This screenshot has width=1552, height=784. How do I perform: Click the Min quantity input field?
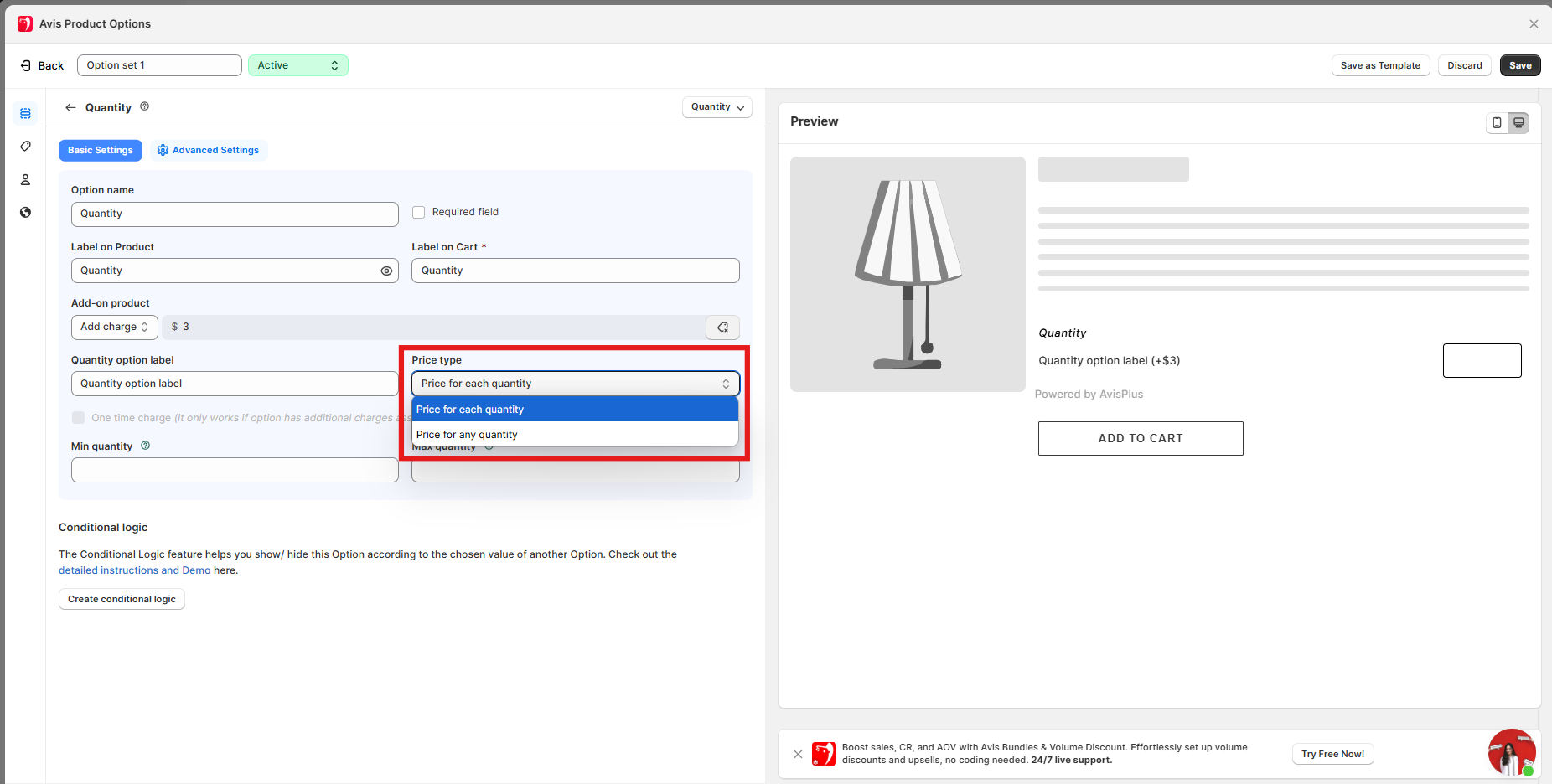tap(235, 470)
